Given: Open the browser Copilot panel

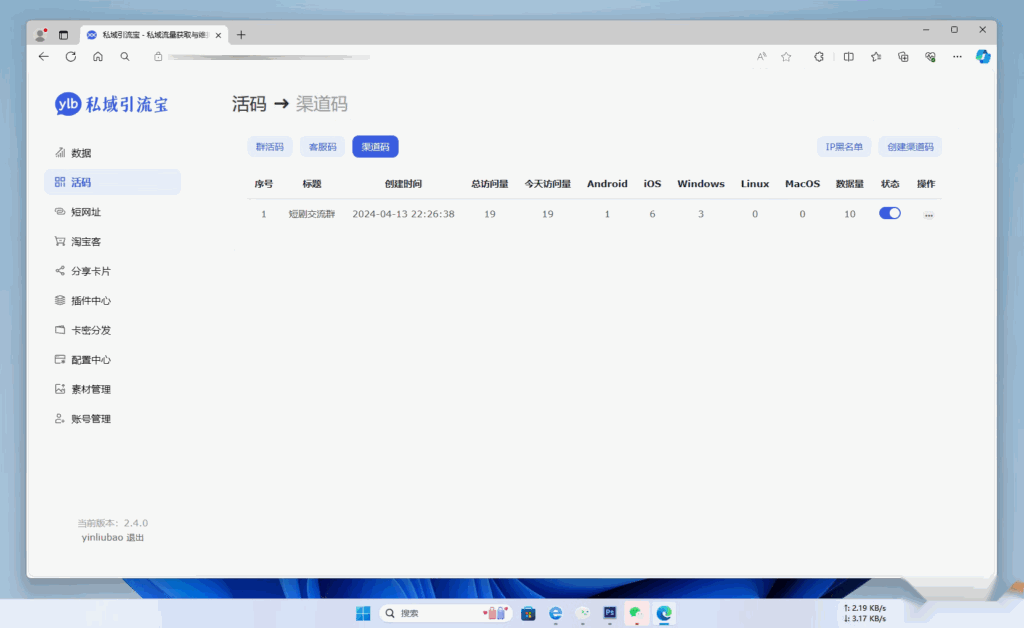Looking at the screenshot, I should [982, 57].
